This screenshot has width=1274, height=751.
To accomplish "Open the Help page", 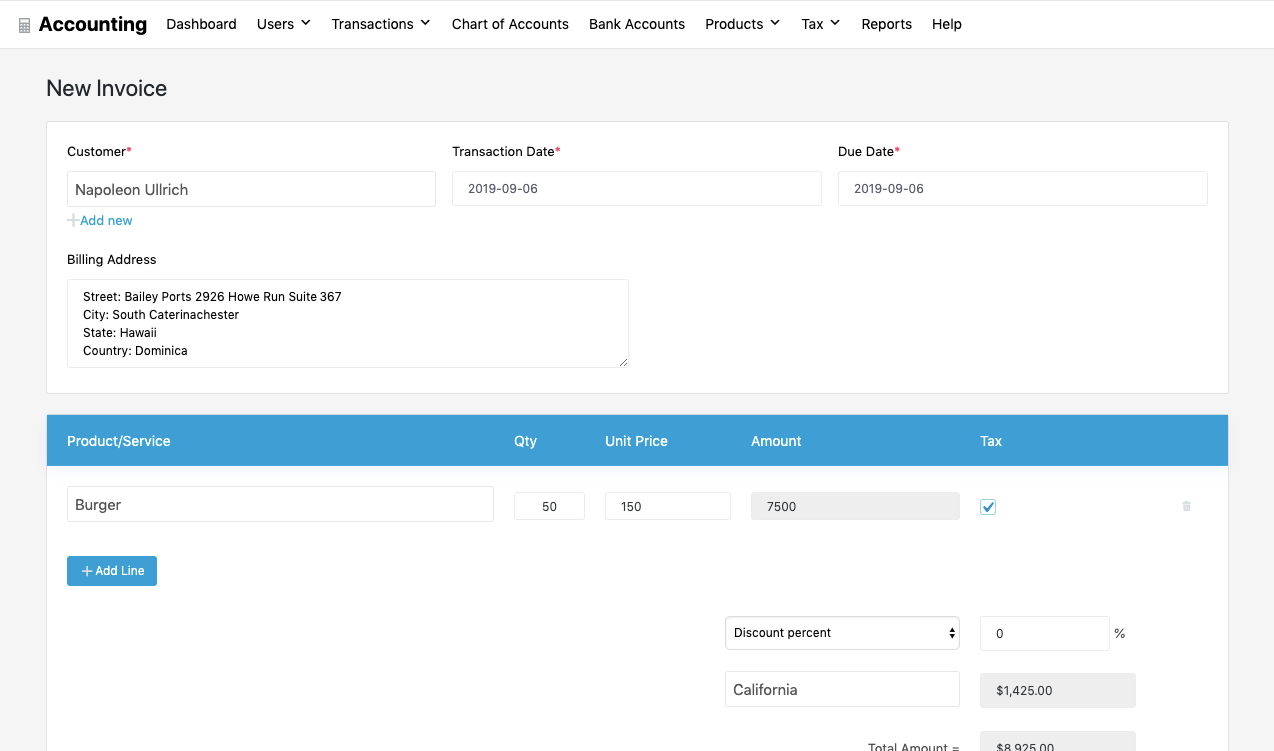I will point(946,23).
